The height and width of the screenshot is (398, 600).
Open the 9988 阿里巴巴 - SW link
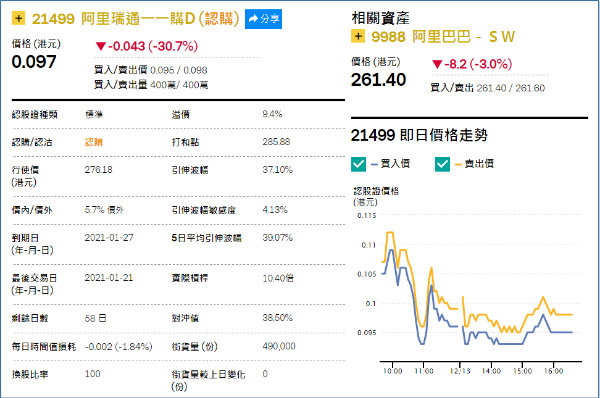tap(443, 37)
